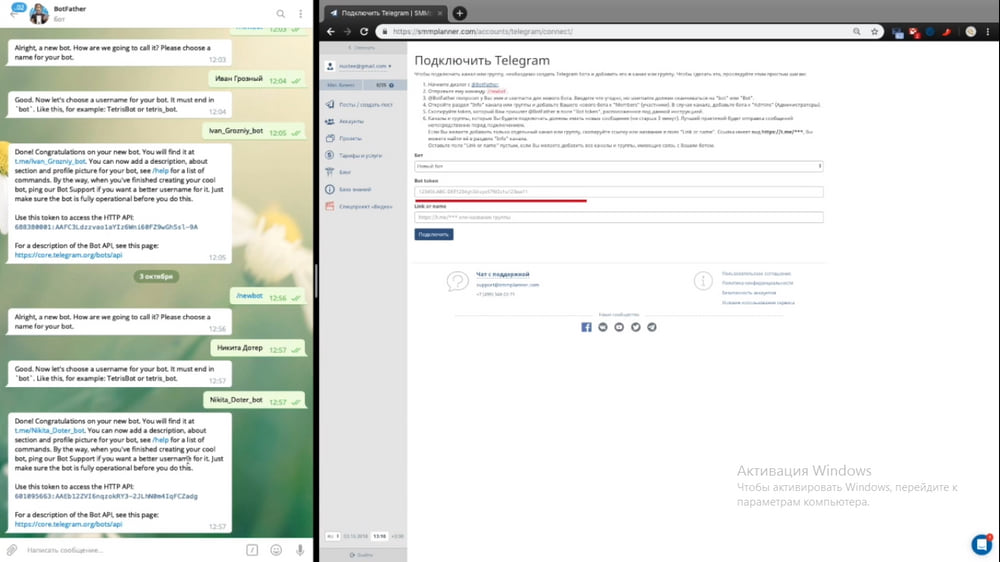Open the @BotFather link in instructions
Screen dimensions: 1000x562
(x=485, y=85)
